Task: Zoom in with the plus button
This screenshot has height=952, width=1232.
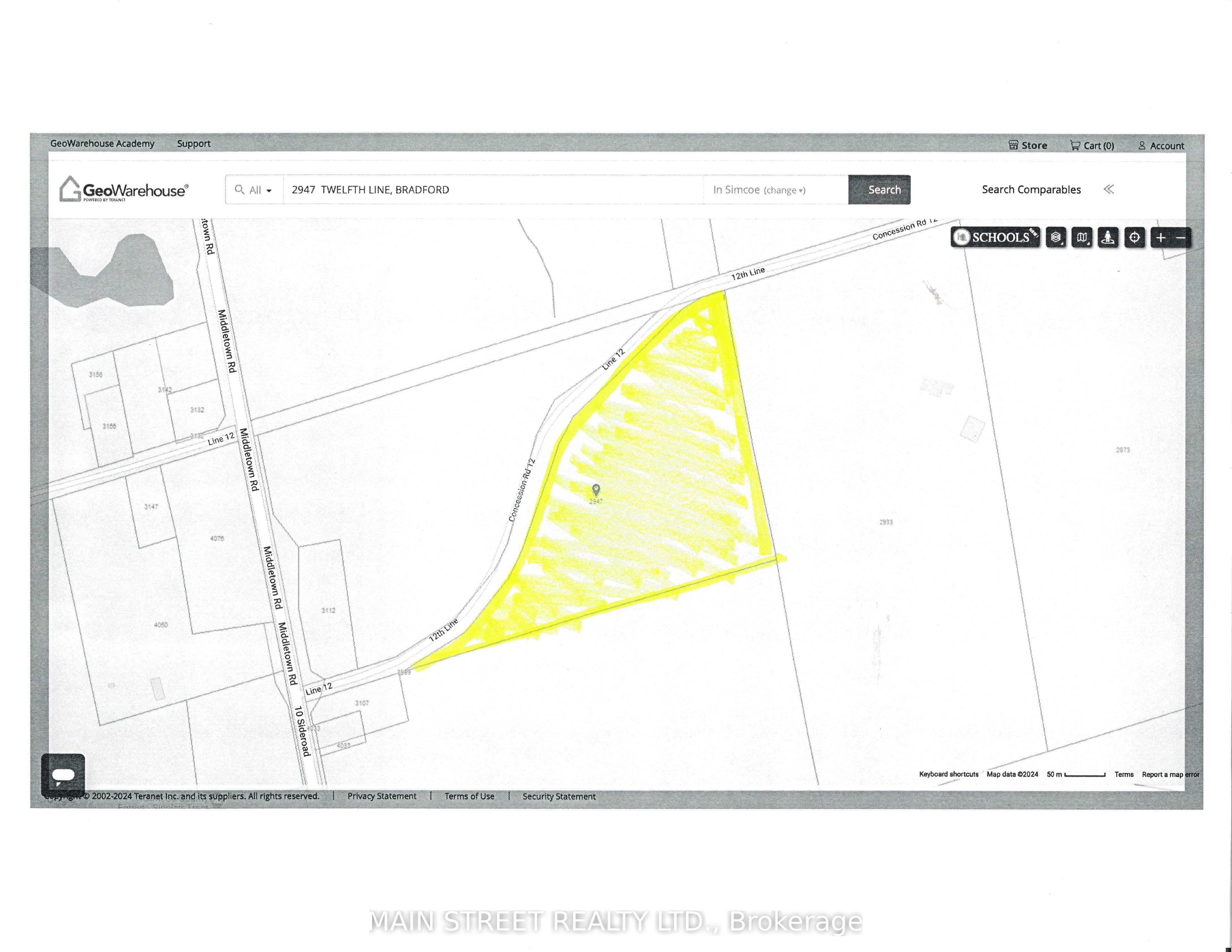Action: point(1160,237)
